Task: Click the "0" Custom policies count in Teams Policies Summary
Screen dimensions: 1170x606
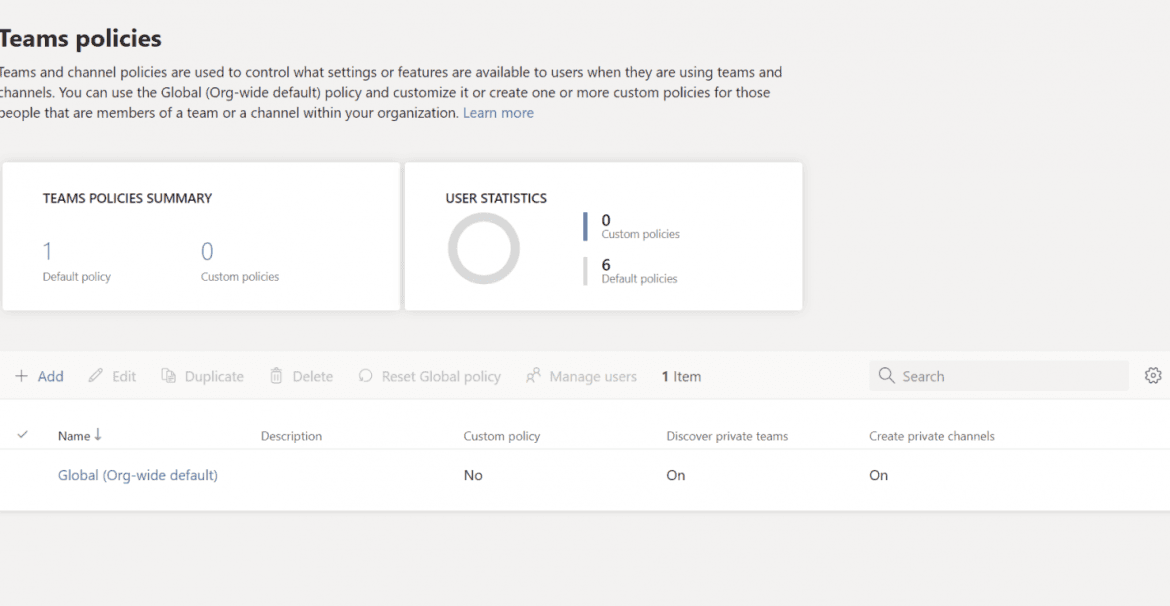Action: click(x=207, y=252)
